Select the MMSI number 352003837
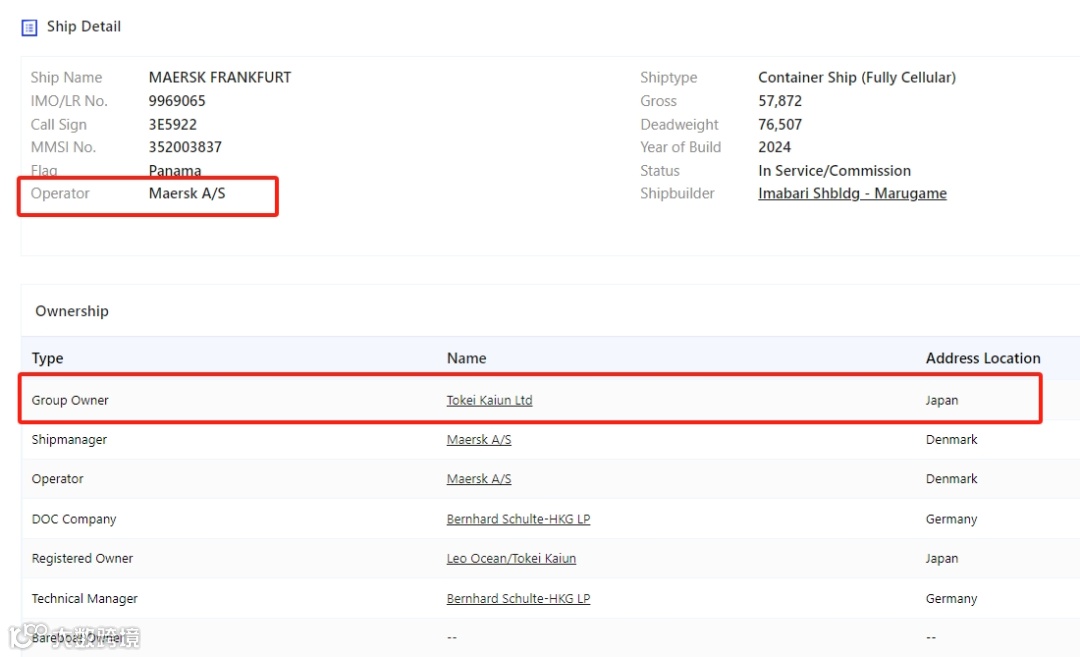Viewport: 1080px width, 657px height. pyautogui.click(x=185, y=147)
